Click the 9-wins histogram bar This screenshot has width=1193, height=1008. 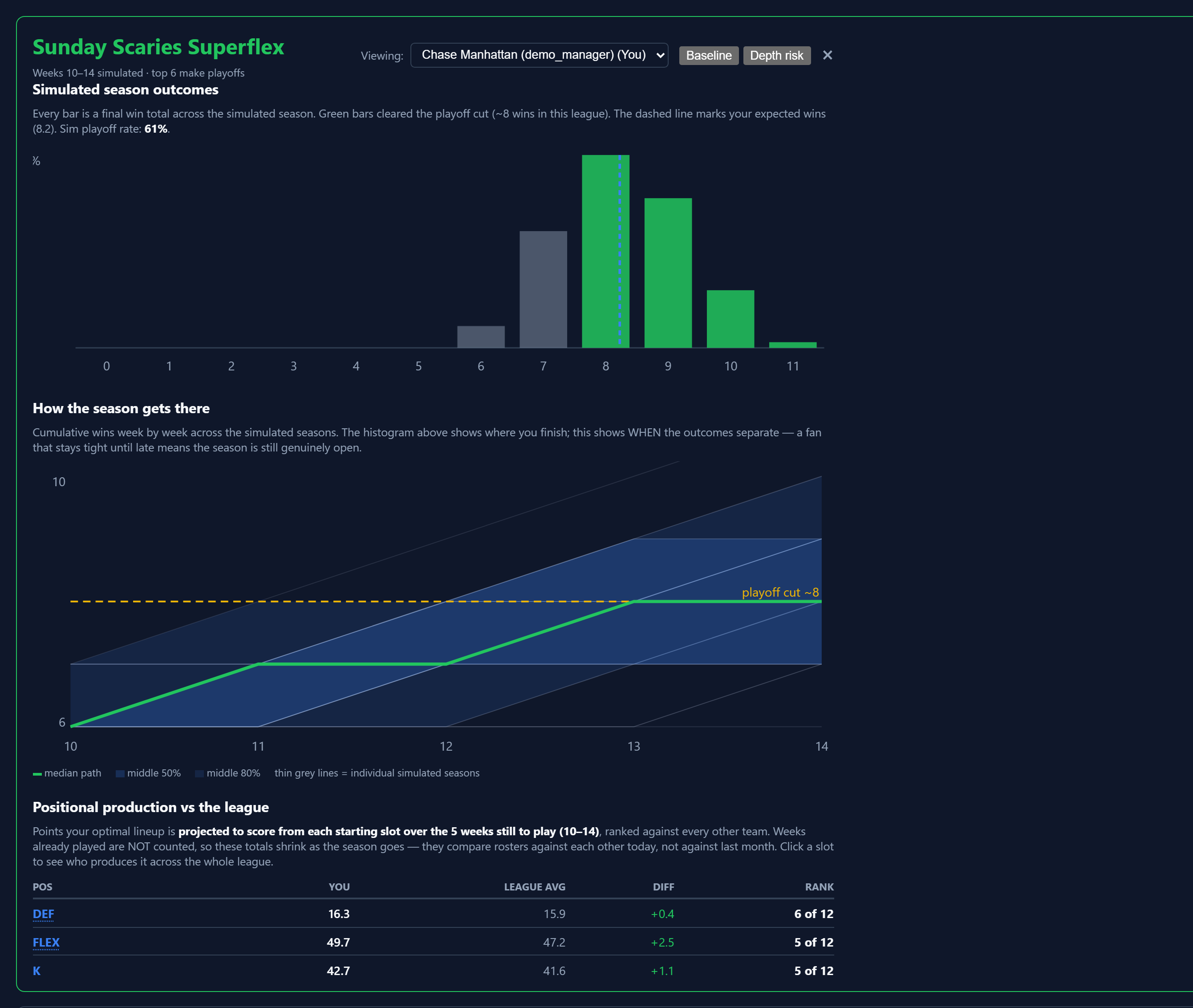668,272
